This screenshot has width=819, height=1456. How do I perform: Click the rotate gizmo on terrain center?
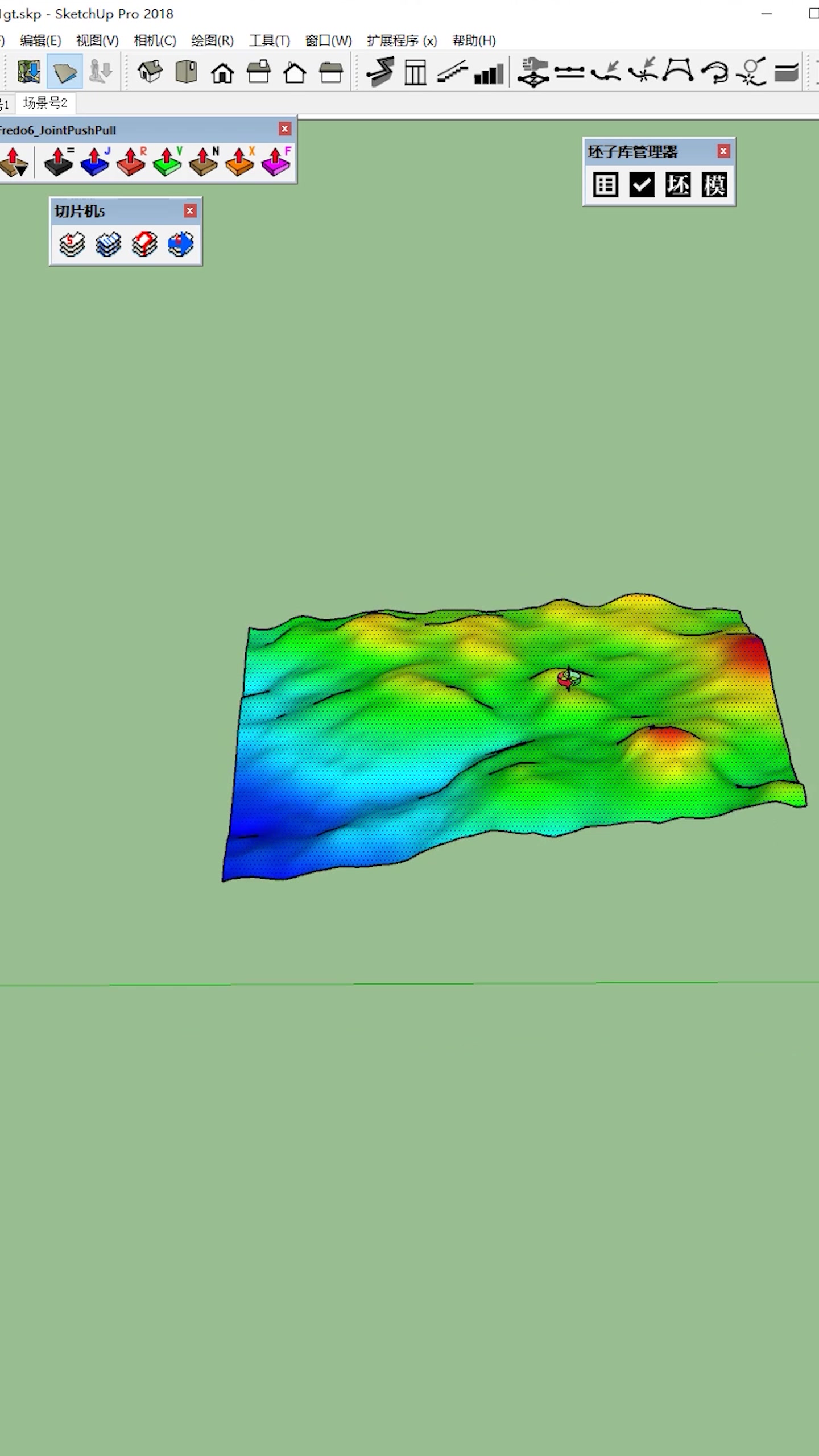(569, 678)
